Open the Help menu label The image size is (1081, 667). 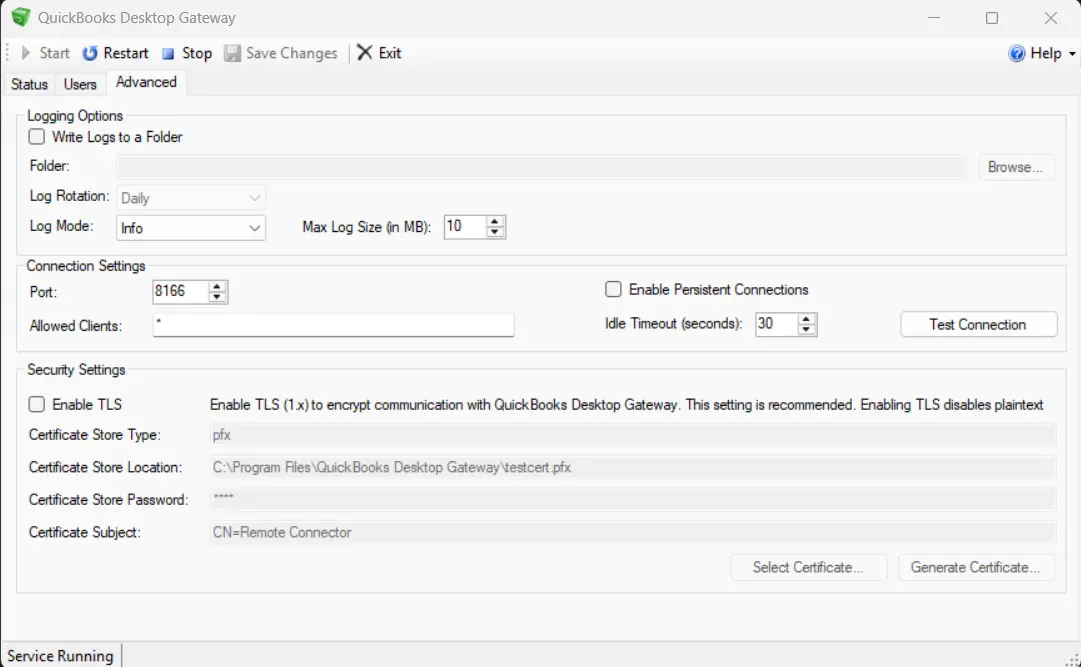click(x=1045, y=53)
